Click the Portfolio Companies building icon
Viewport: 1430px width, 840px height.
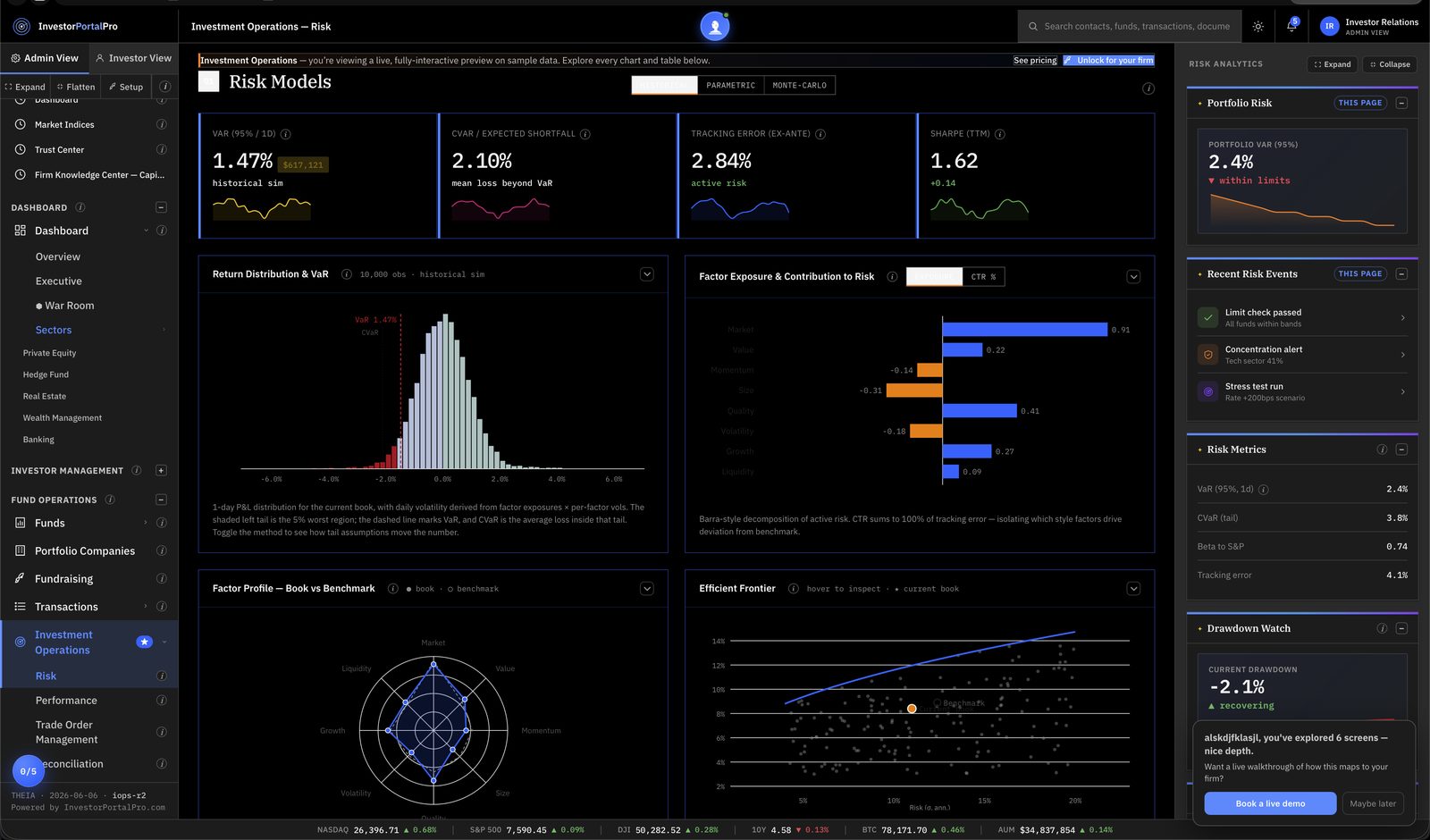pyautogui.click(x=20, y=550)
